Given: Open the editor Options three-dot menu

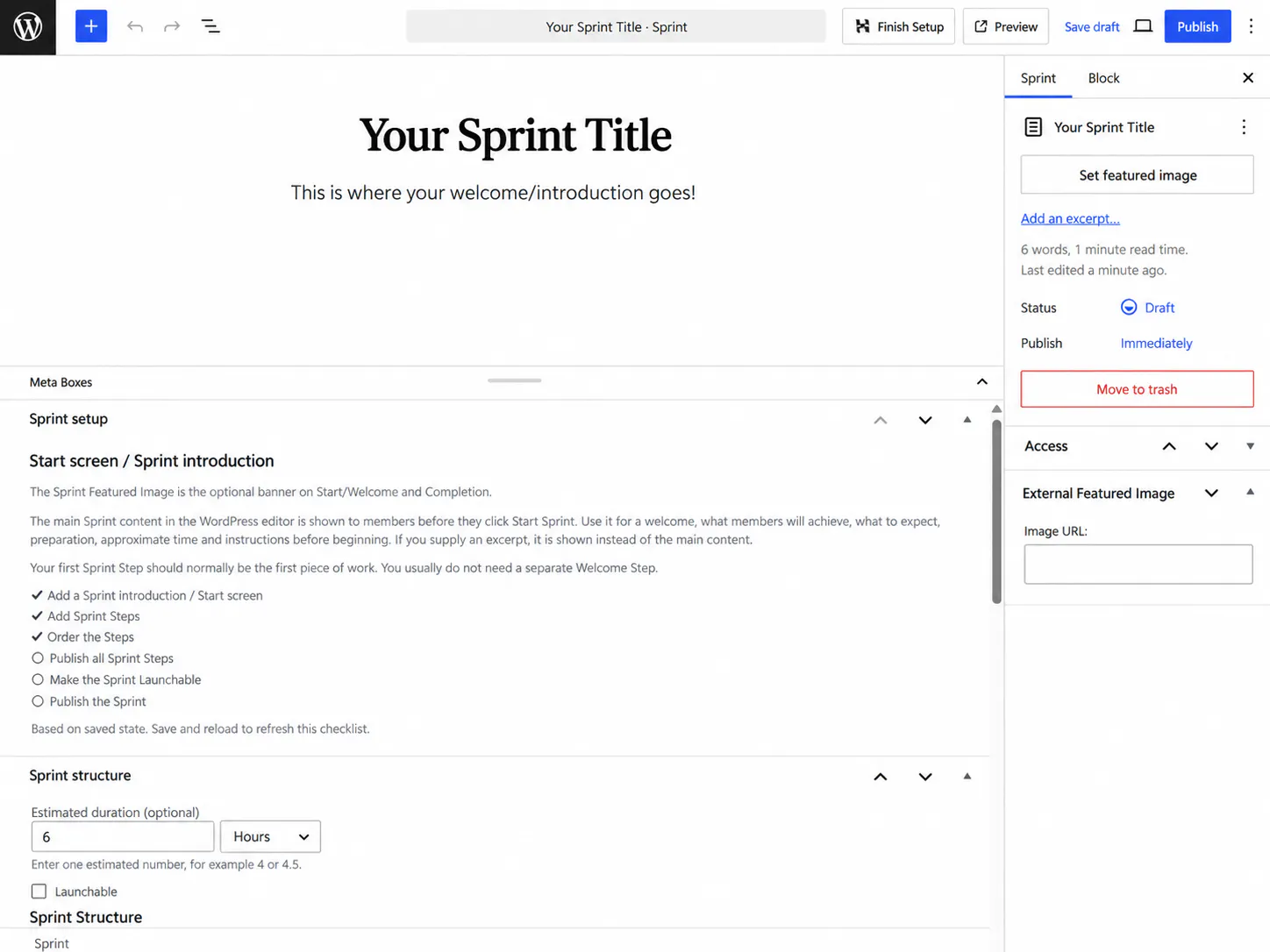Looking at the screenshot, I should coord(1252,26).
